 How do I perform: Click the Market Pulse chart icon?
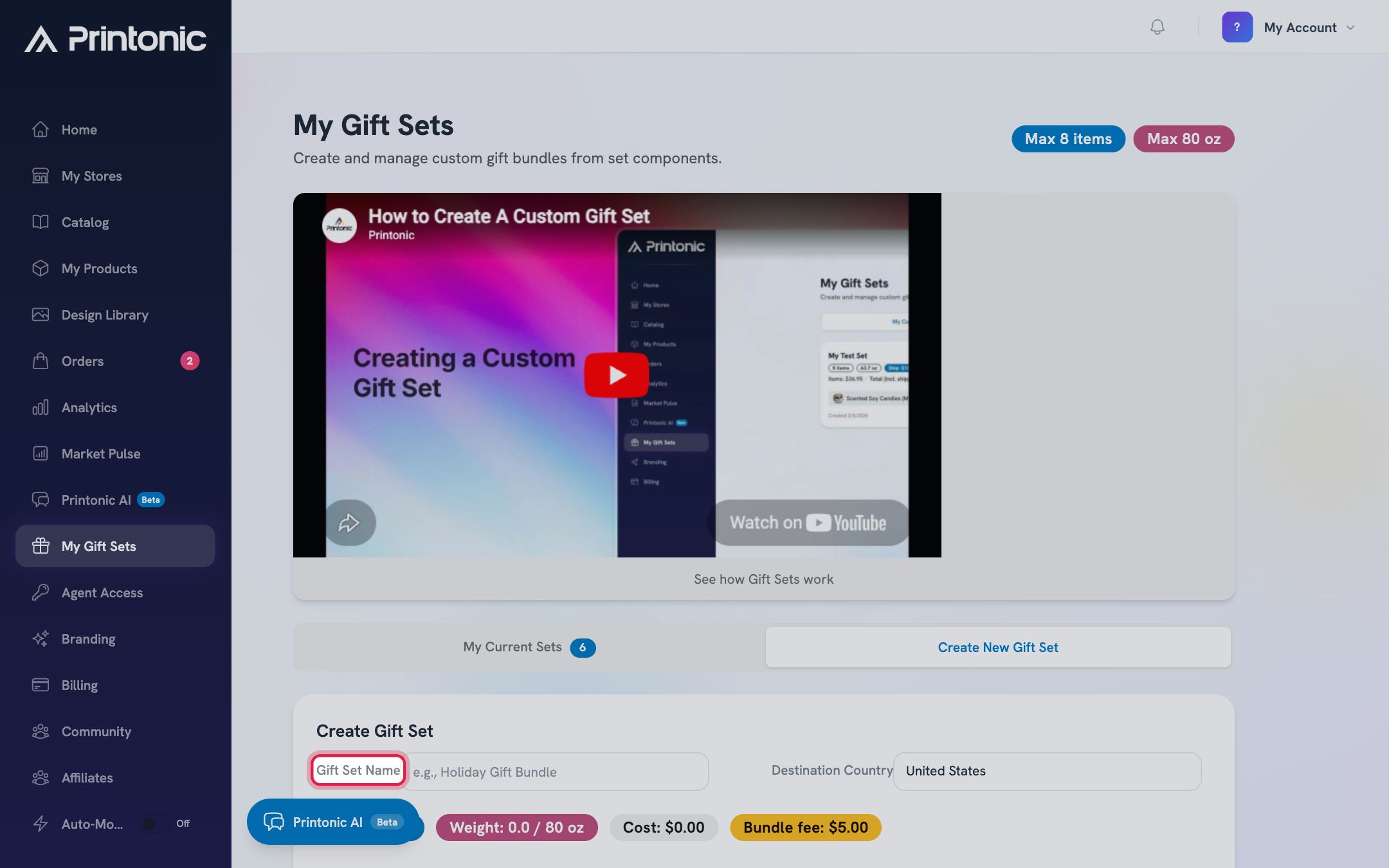[41, 453]
